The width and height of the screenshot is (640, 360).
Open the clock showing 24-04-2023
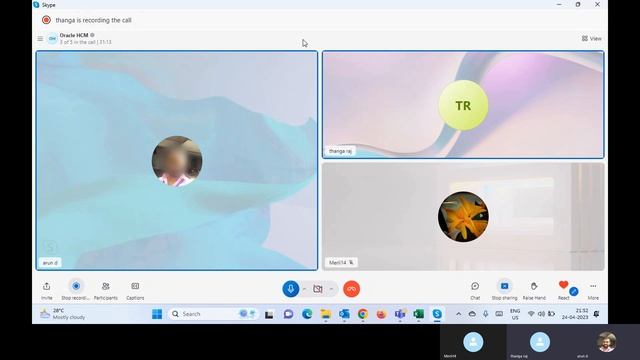tap(575, 314)
